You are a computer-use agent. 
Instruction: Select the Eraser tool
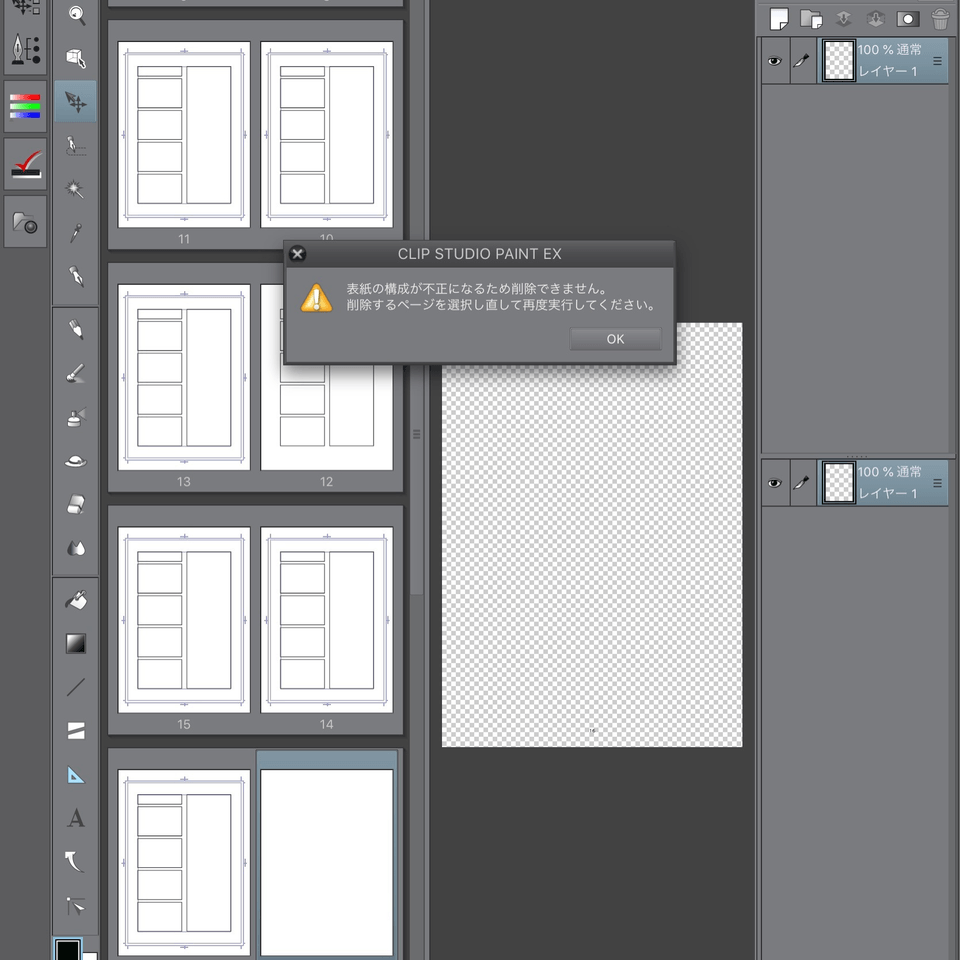[76, 504]
